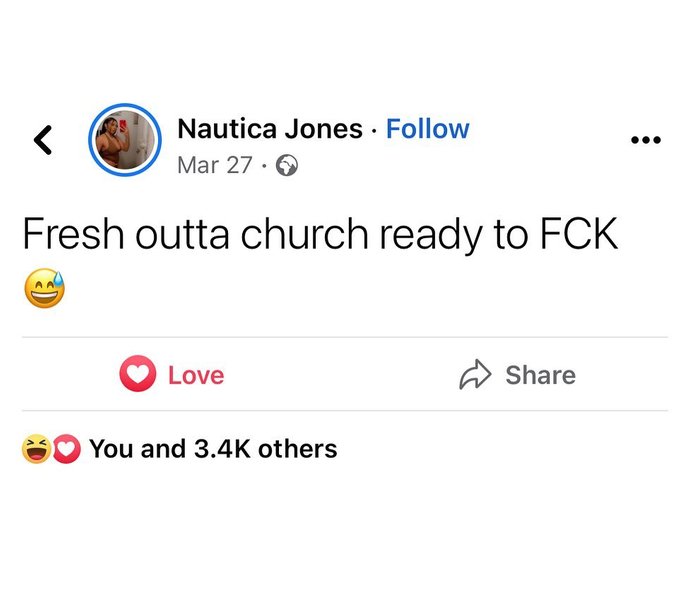Click the globe public-audience icon
The image size is (690, 600).
(x=286, y=166)
